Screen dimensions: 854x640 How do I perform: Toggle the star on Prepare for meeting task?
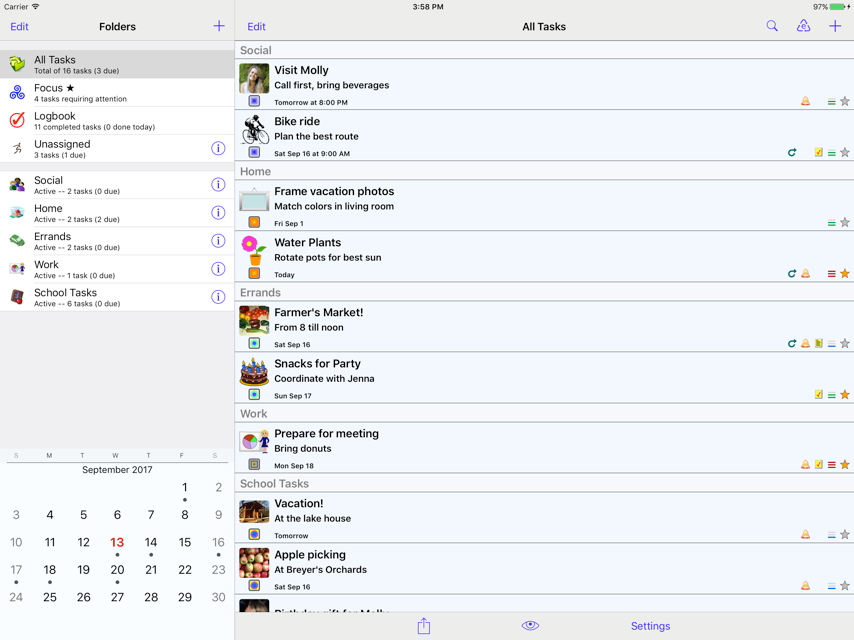pos(845,465)
